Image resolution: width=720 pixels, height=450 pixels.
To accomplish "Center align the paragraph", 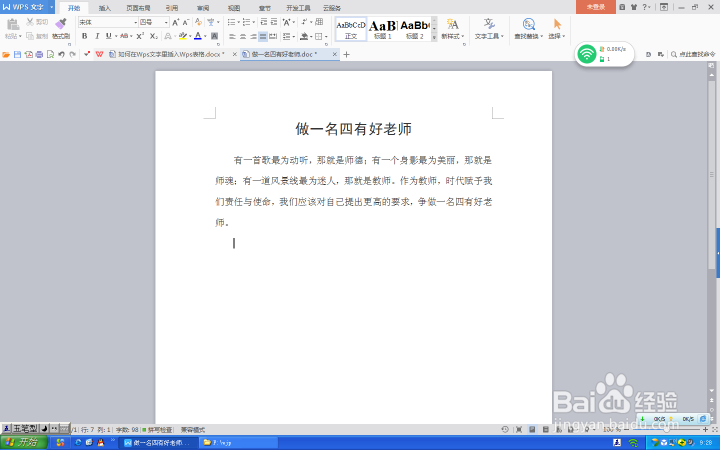I will point(242,36).
